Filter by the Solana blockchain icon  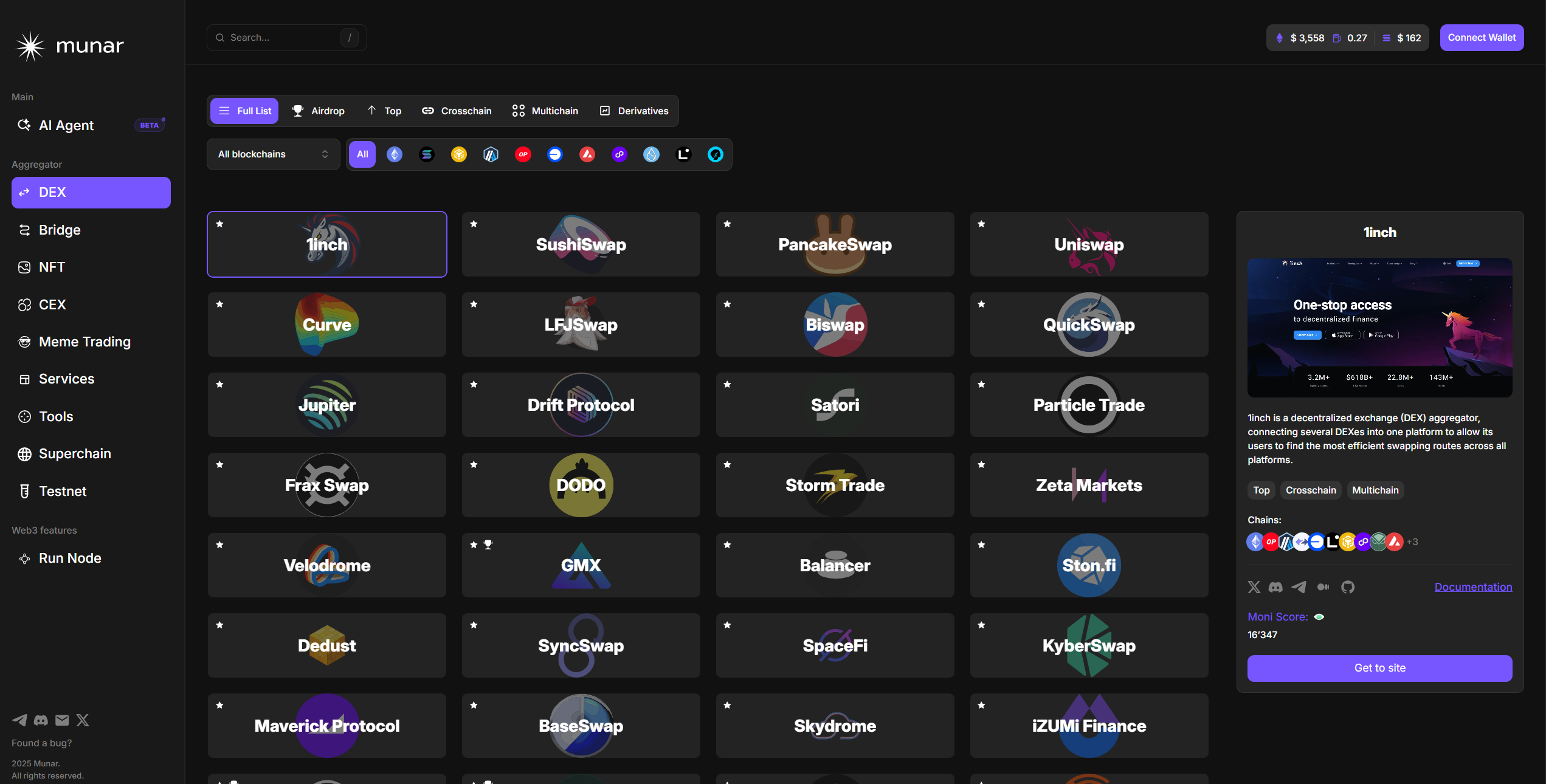pos(427,154)
